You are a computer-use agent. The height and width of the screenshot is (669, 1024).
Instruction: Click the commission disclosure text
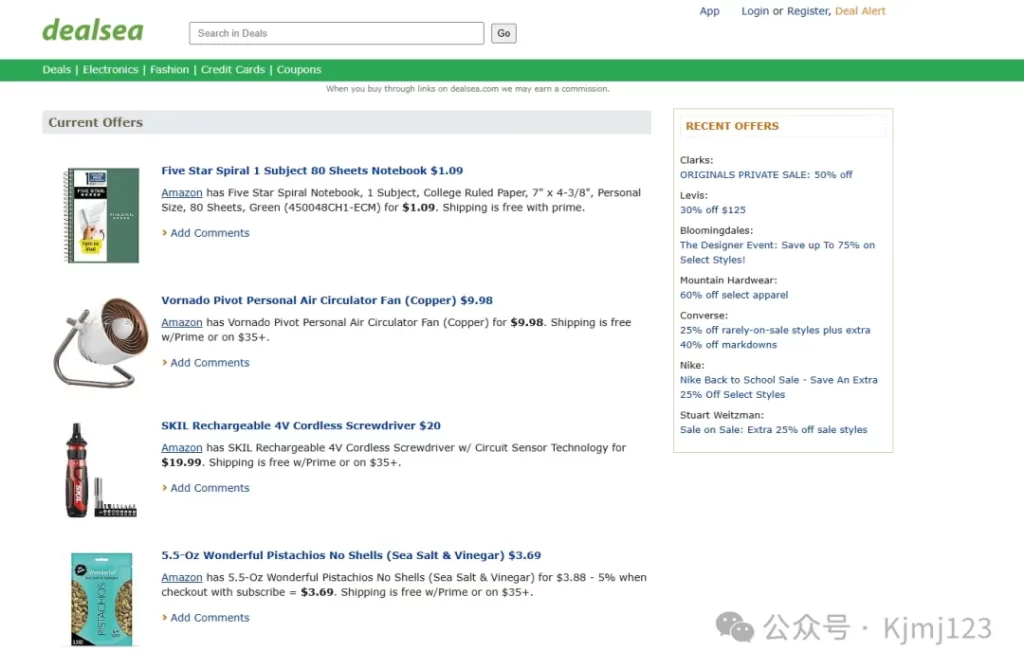(x=468, y=89)
